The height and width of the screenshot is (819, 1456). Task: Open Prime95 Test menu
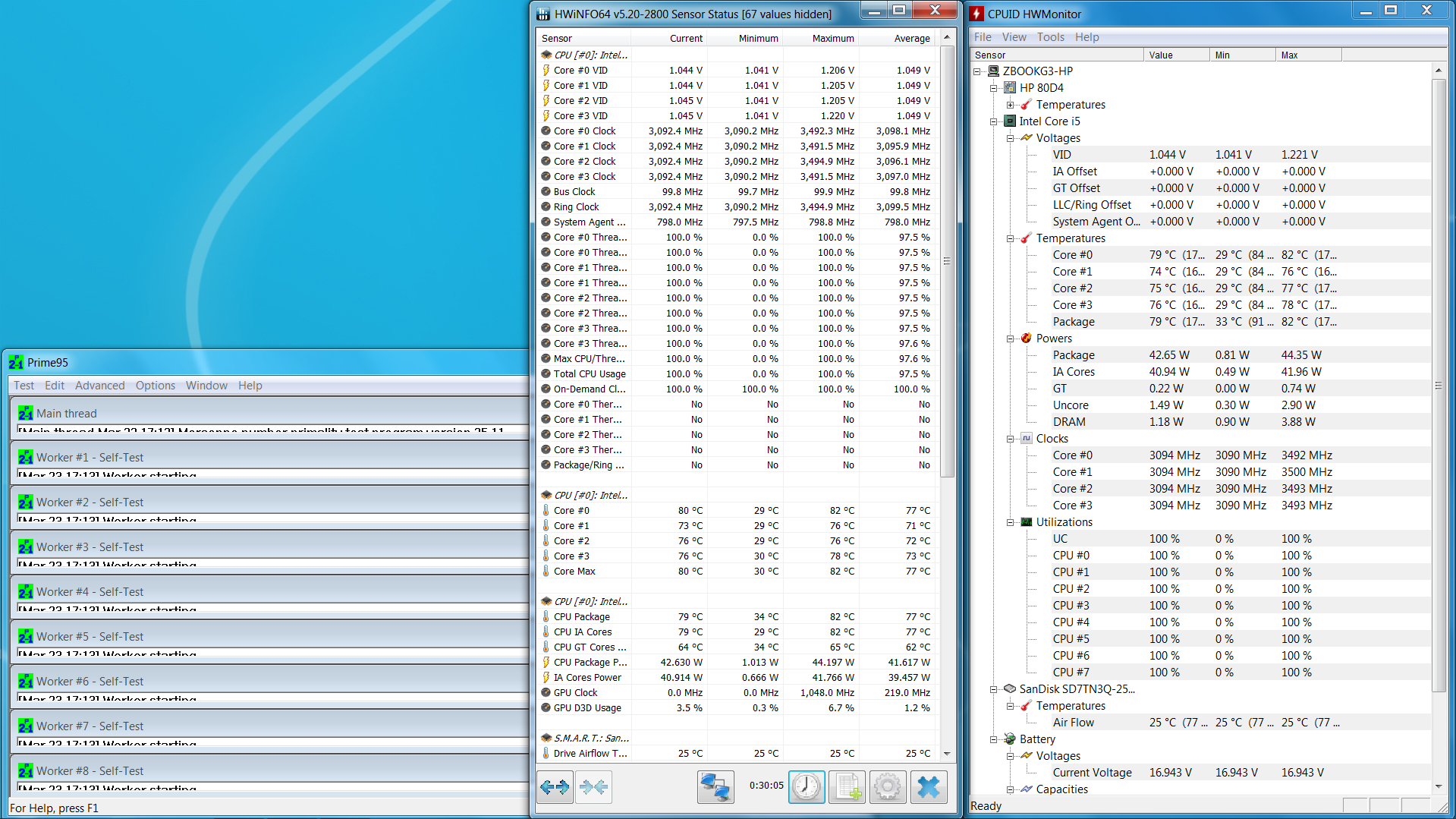24,386
